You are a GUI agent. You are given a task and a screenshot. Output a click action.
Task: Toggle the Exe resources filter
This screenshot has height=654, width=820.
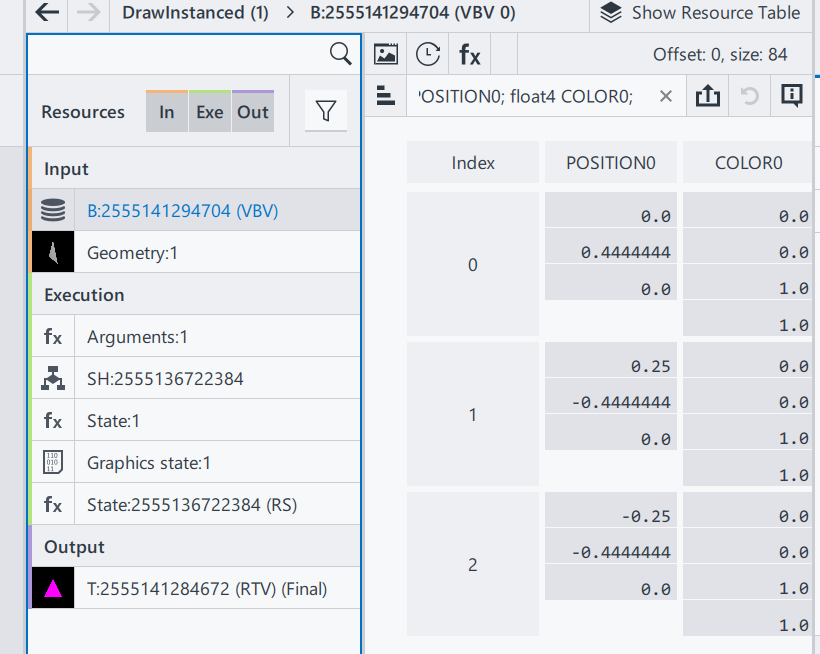point(209,112)
